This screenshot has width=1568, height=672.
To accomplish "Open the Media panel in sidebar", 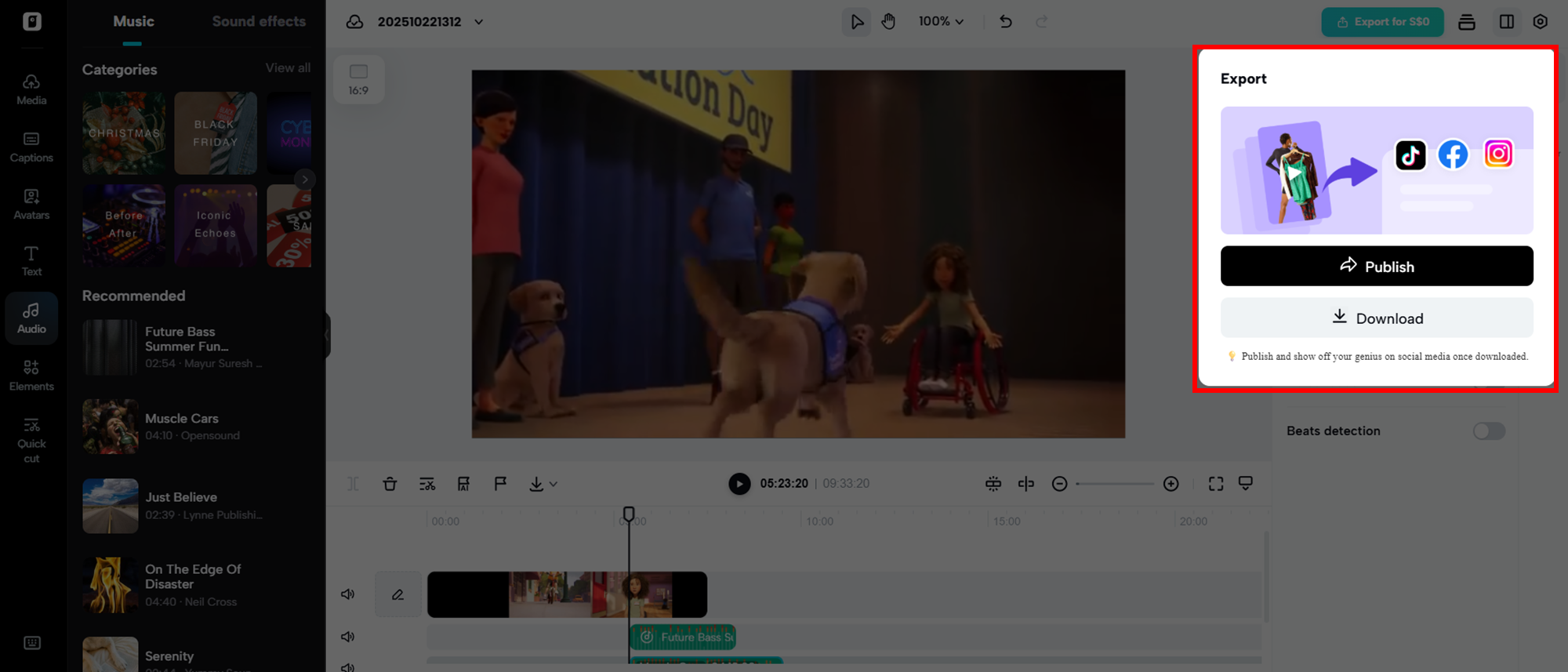I will pos(31,89).
